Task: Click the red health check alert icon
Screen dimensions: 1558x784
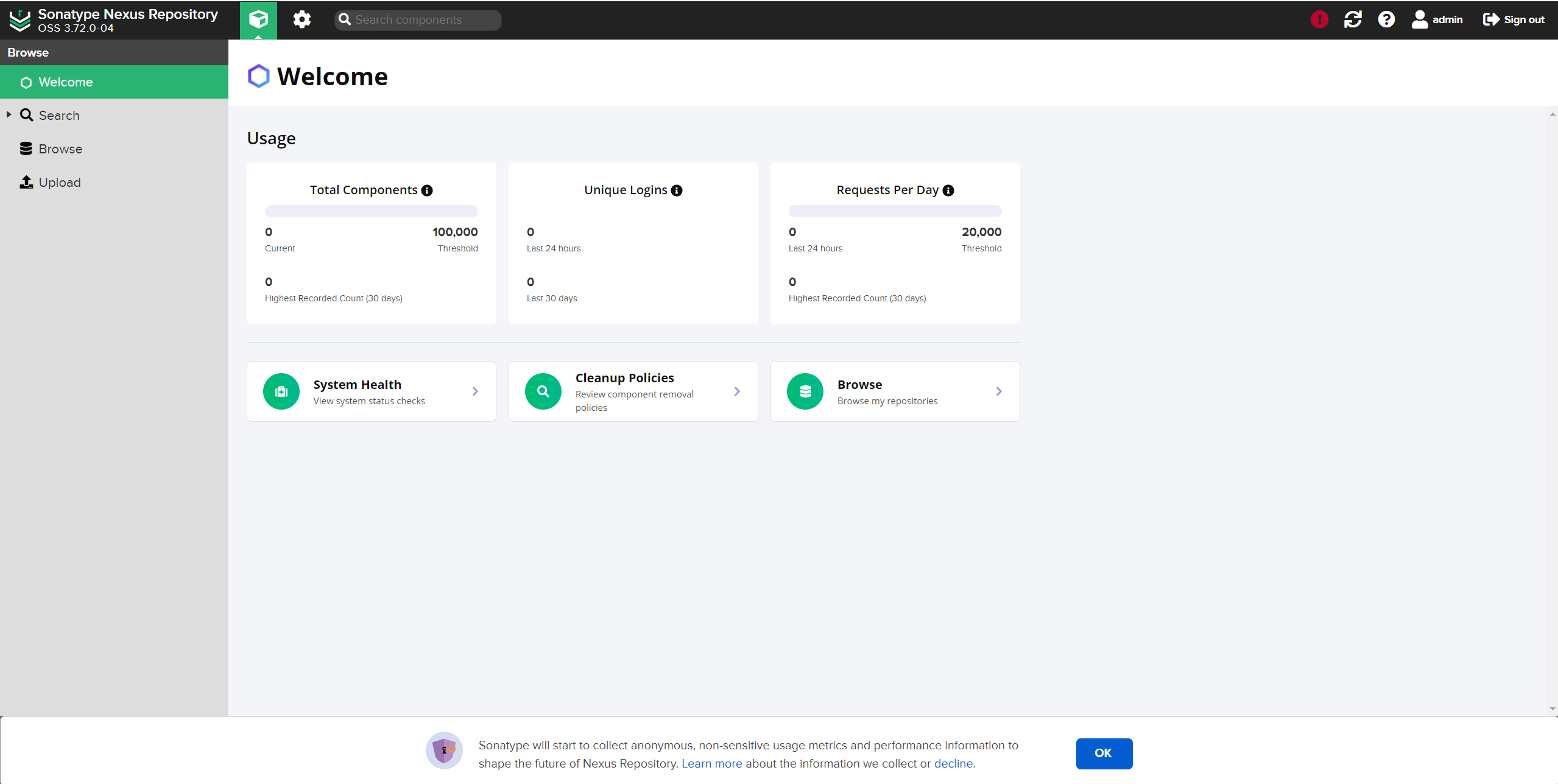Action: [x=1319, y=19]
